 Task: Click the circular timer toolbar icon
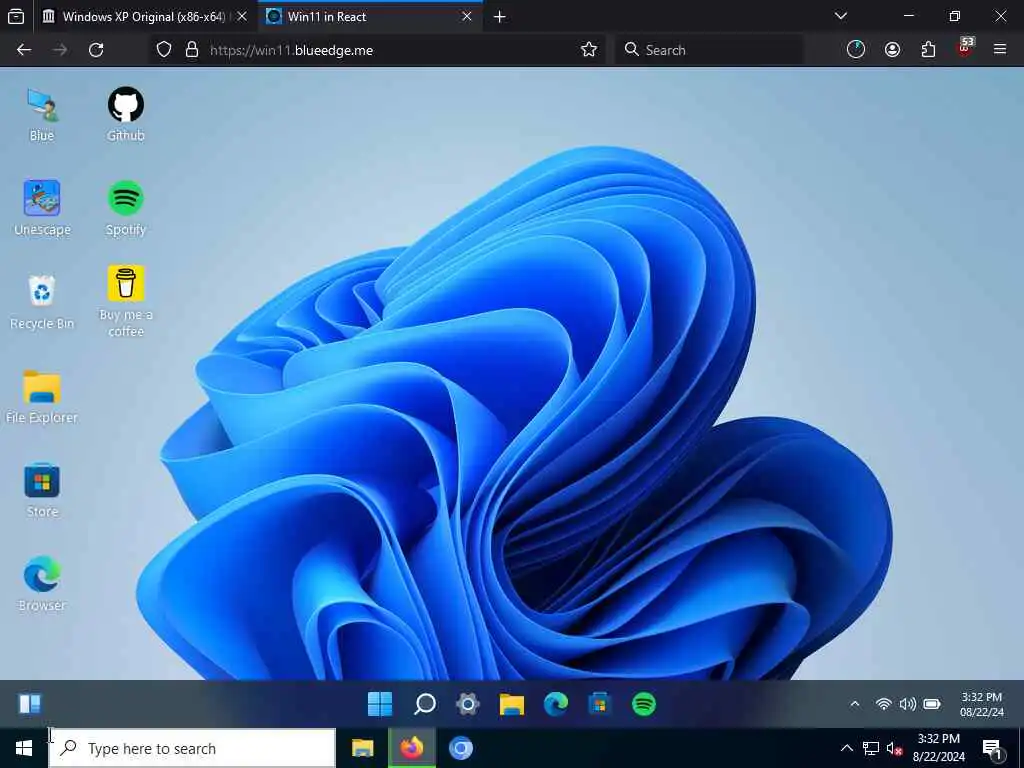[856, 50]
